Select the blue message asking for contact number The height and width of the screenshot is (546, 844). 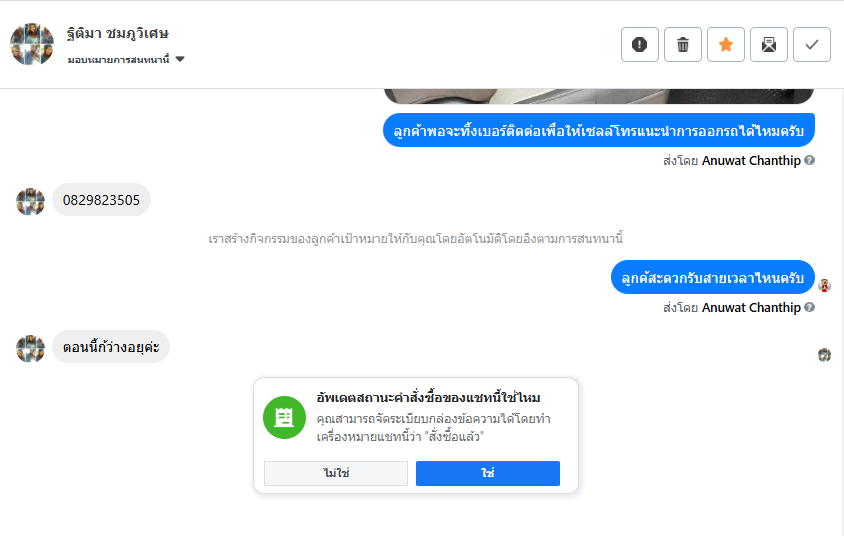tap(599, 131)
